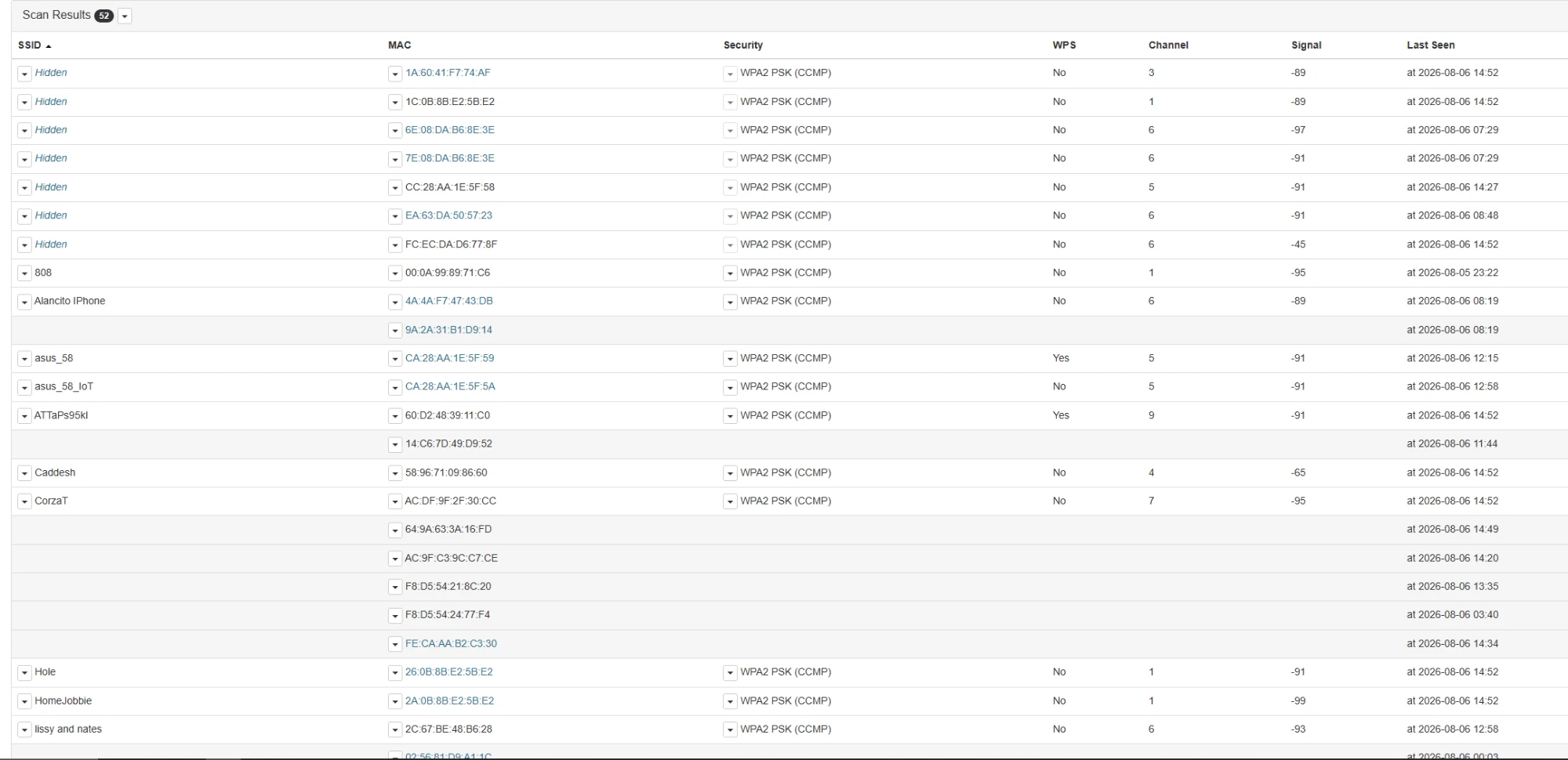1568x760 pixels.
Task: Click MAC link 1A:60:41:F7:74:AF
Action: point(448,73)
